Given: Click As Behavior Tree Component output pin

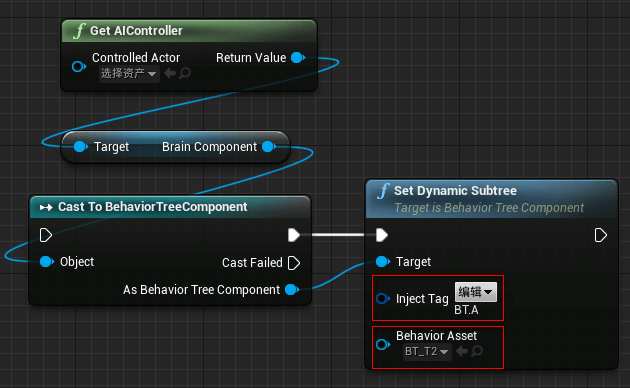Looking at the screenshot, I should pyautogui.click(x=292, y=290).
